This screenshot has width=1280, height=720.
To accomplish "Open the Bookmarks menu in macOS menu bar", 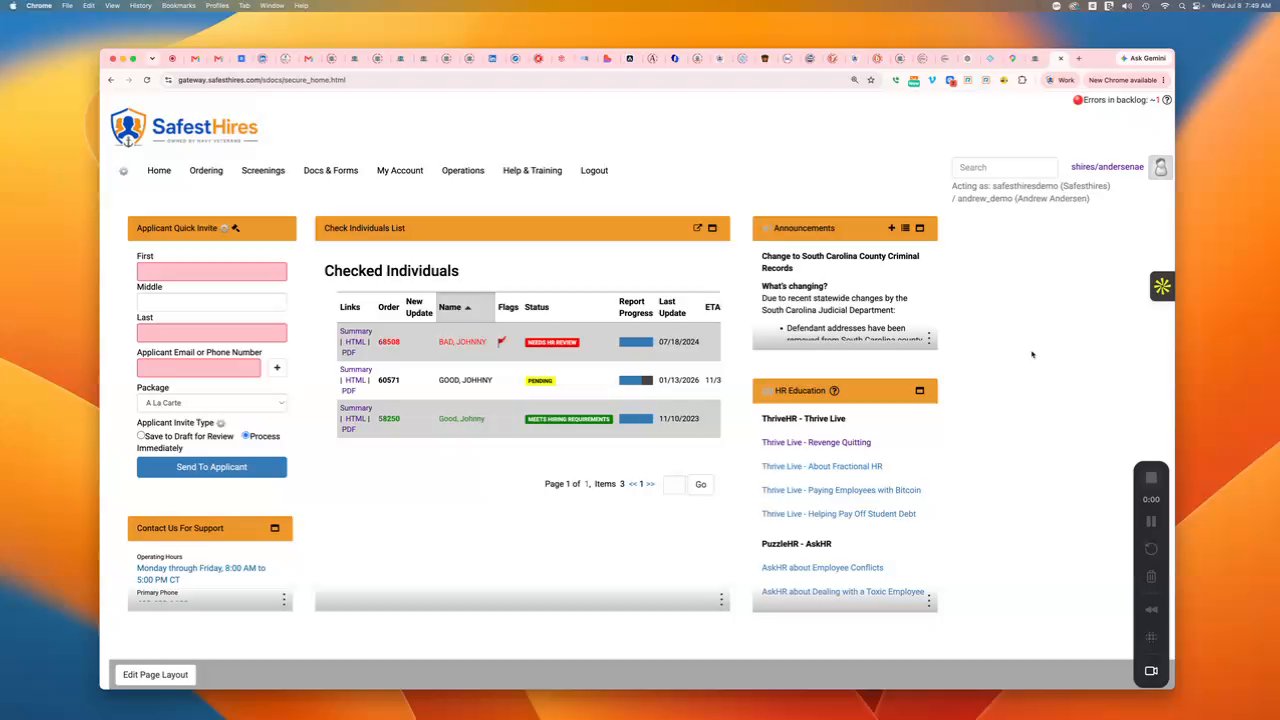I will pos(178,6).
